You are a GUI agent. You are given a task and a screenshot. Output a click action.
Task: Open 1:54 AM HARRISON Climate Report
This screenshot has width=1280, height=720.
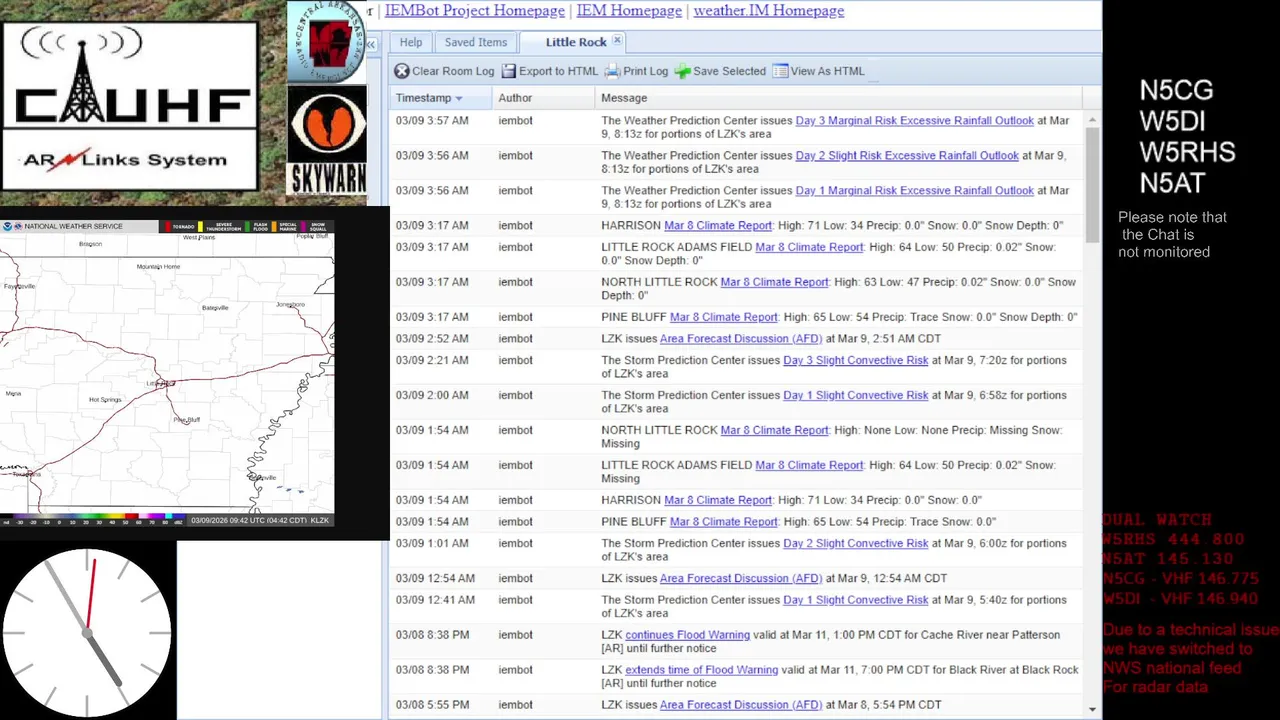718,500
